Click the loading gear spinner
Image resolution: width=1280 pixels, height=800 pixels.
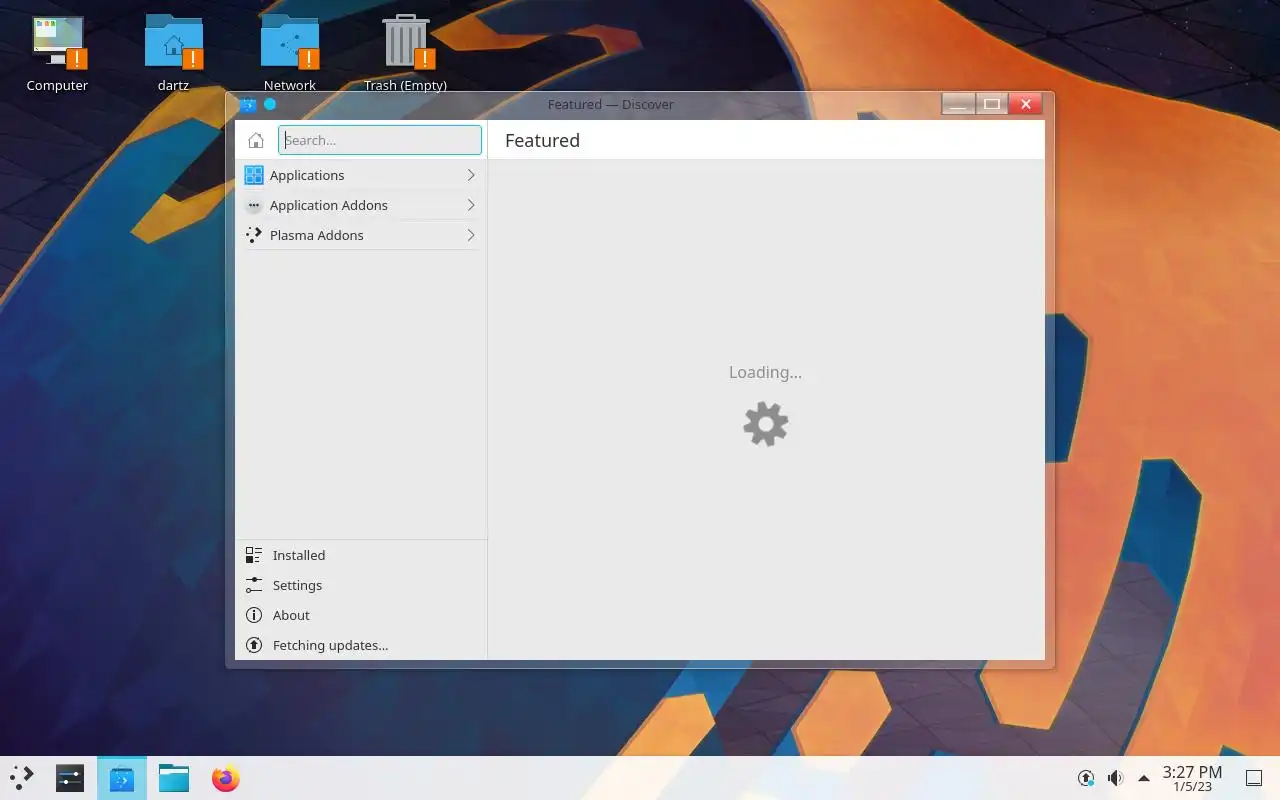(766, 424)
